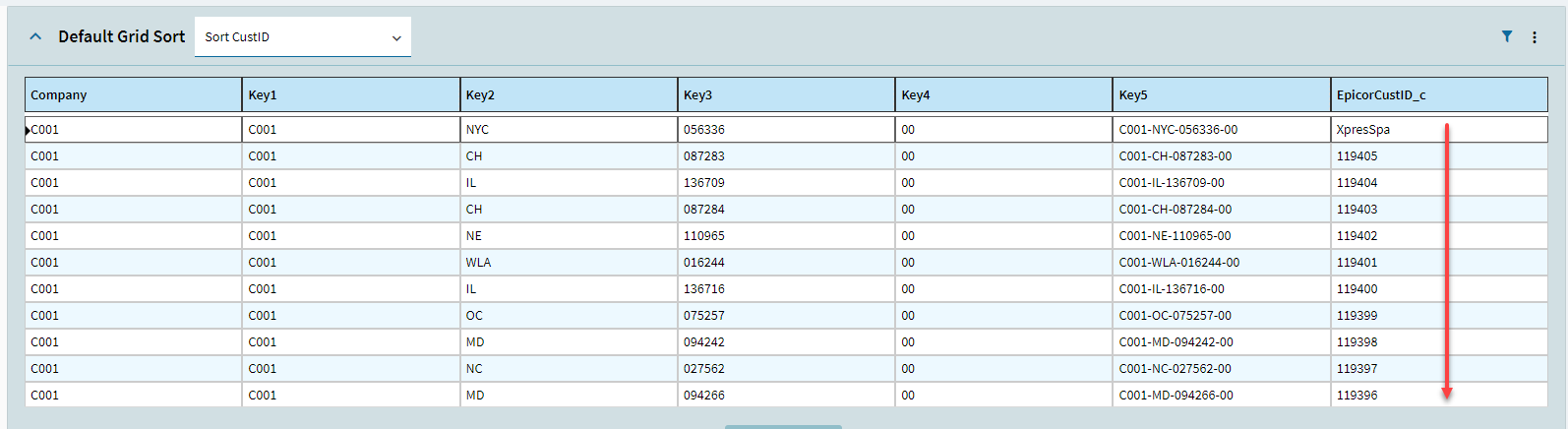Select the NC Key2 cell
This screenshot has width=1568, height=429.
[x=569, y=369]
